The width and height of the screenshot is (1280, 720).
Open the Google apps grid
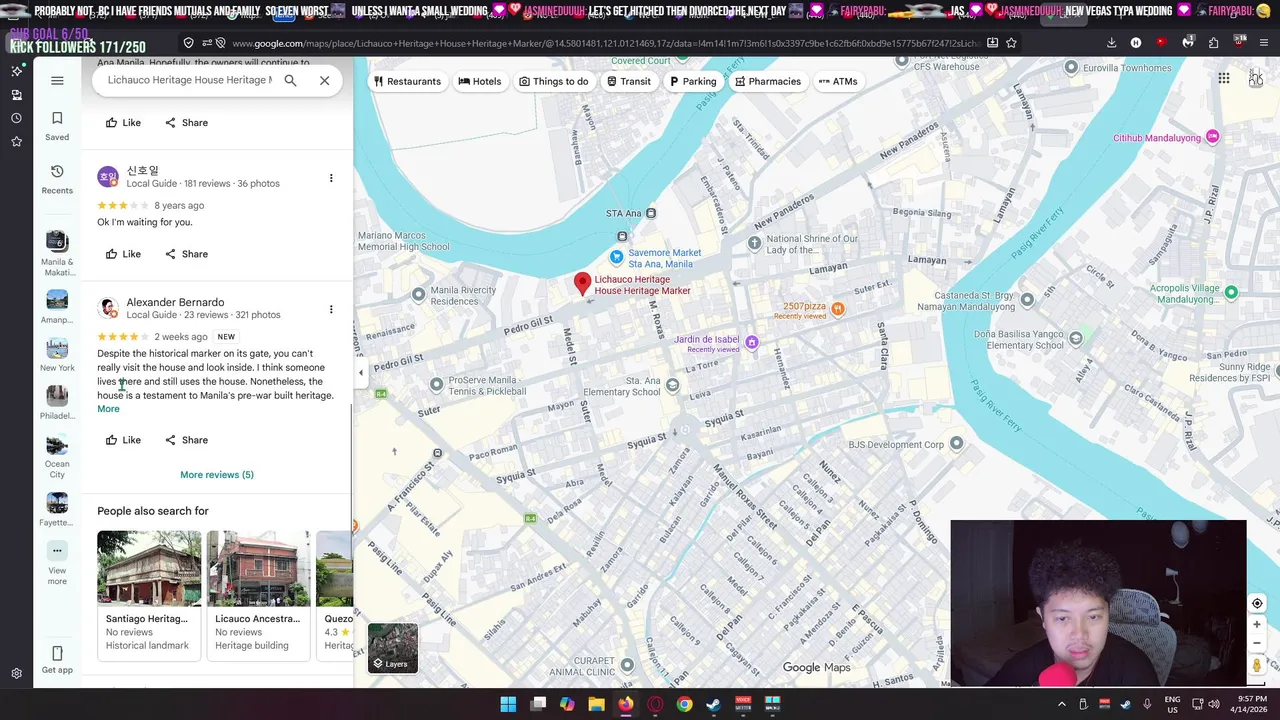click(1223, 79)
